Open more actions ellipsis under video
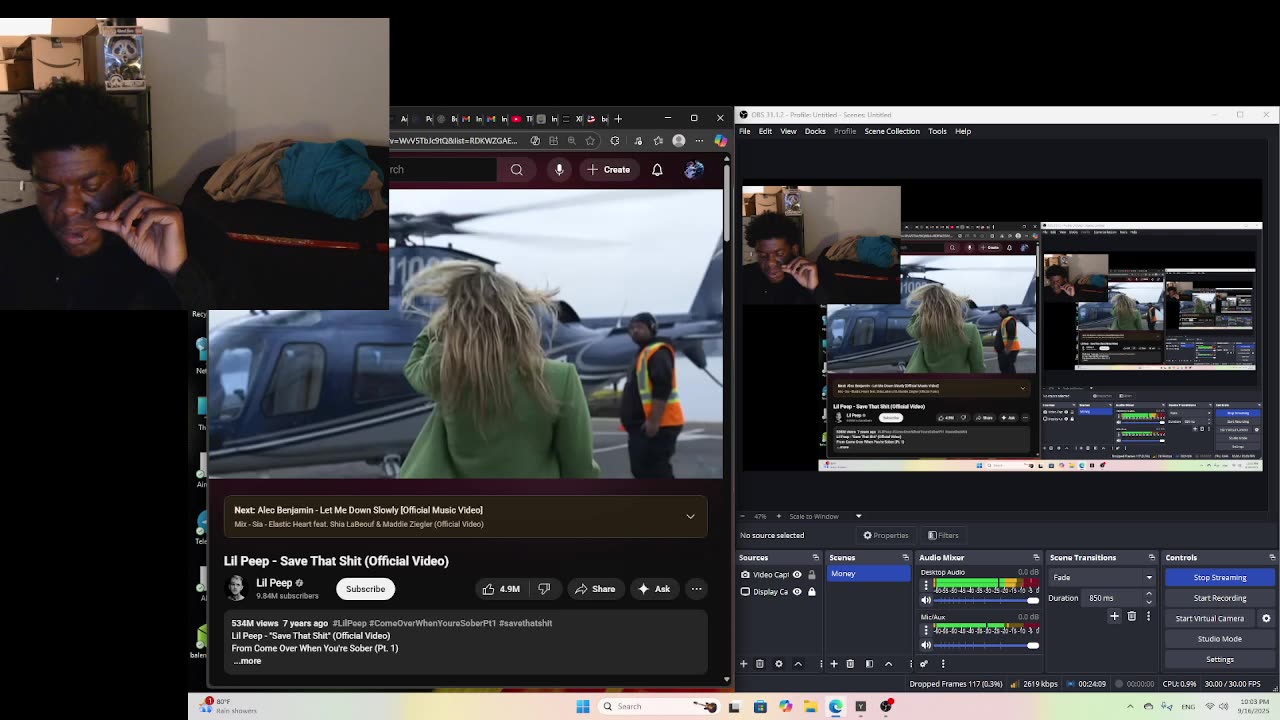Screen dimensions: 1280x720 696,589
